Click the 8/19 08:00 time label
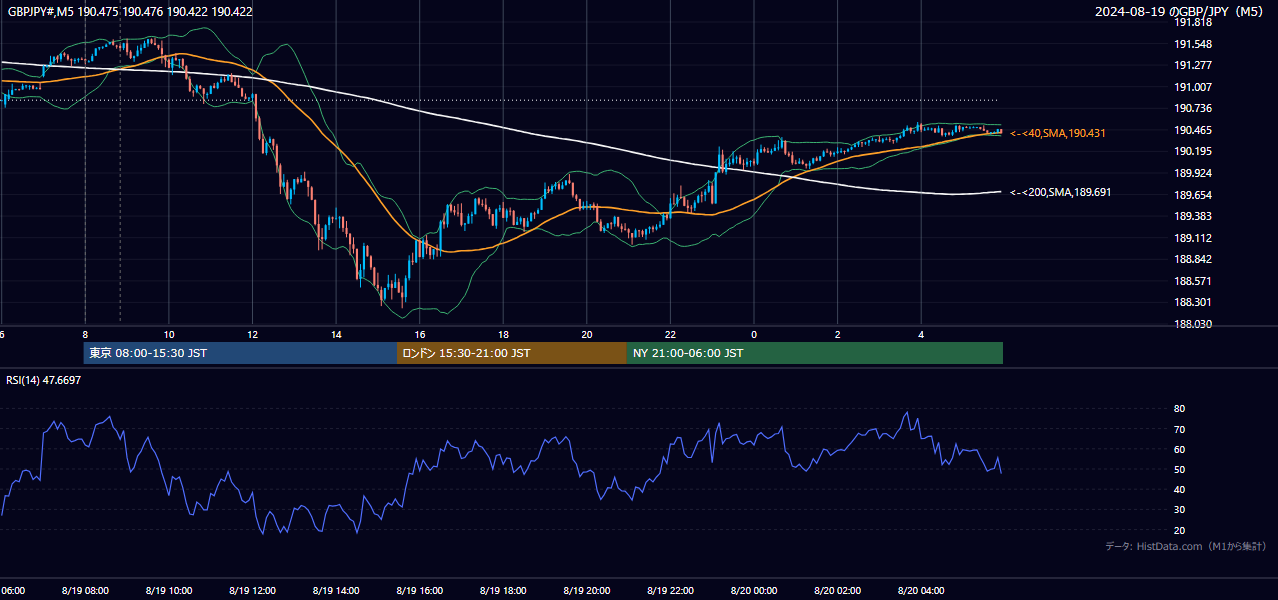This screenshot has height=600, width=1278. pyautogui.click(x=85, y=591)
